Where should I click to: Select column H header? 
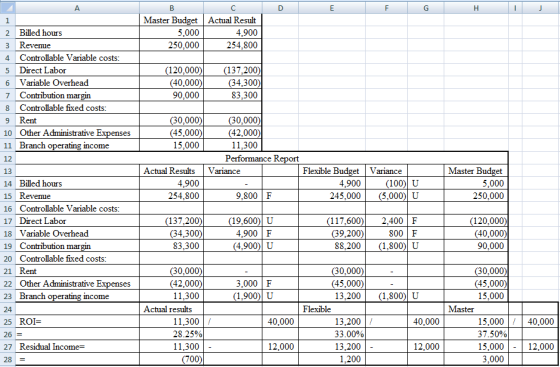click(476, 7)
